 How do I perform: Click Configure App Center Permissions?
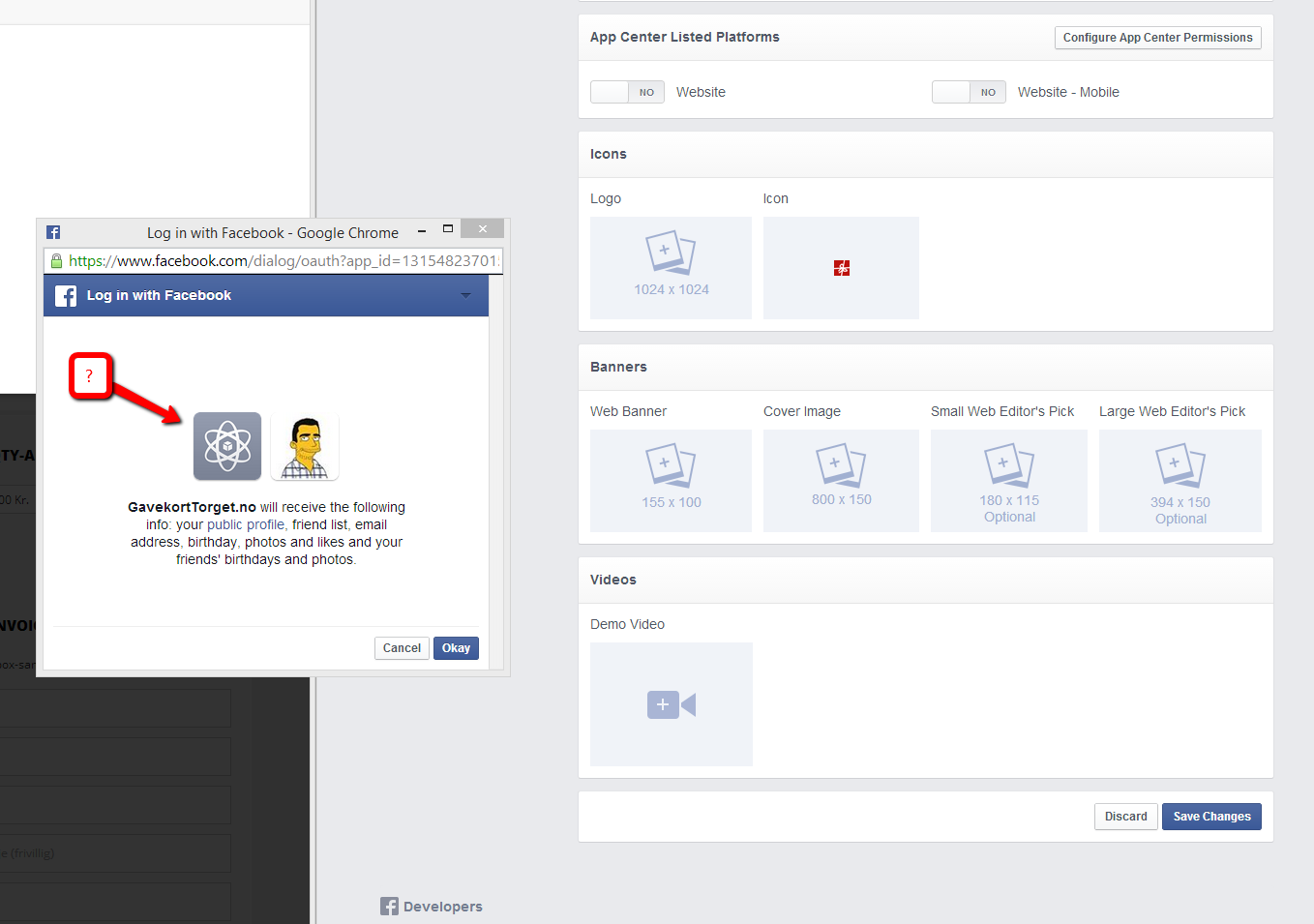1157,37
